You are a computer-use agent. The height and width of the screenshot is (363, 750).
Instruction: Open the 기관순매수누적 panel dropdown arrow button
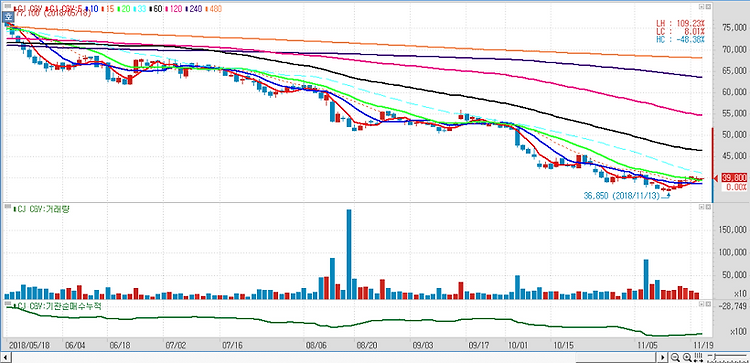pos(702,303)
